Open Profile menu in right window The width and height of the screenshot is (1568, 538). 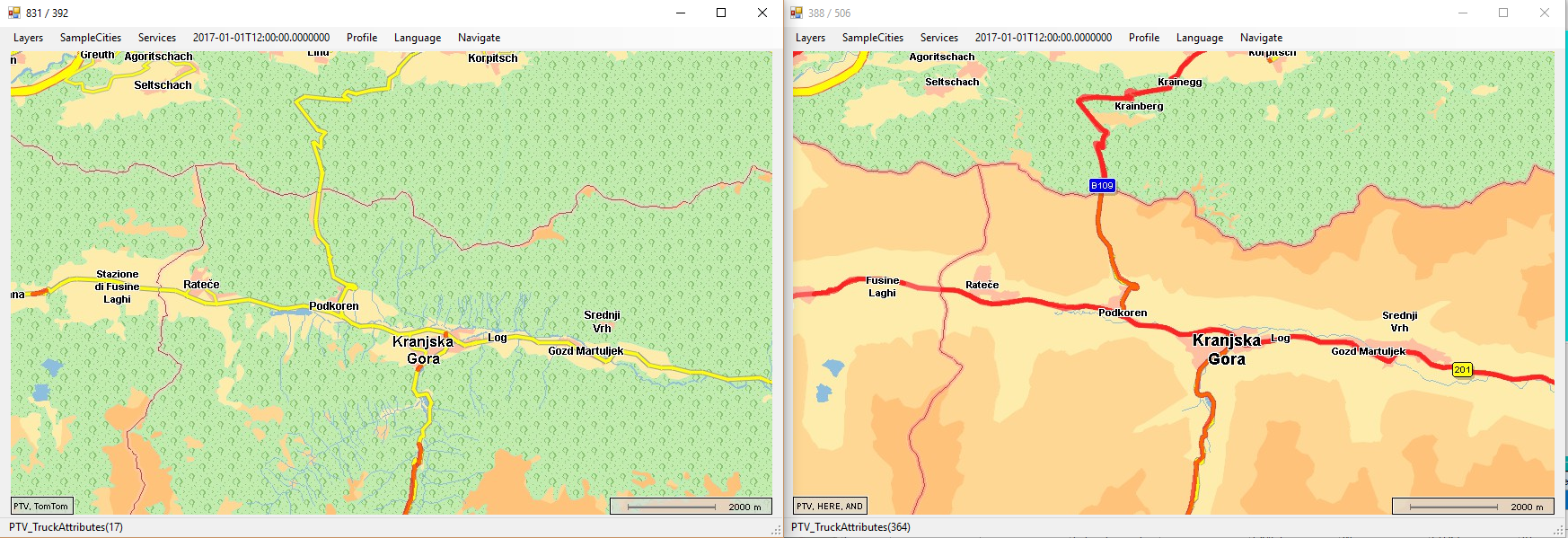pos(1143,38)
